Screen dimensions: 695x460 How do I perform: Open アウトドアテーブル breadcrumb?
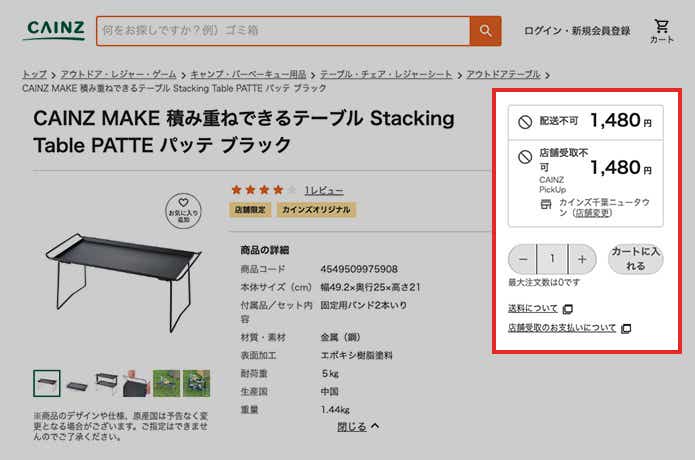click(x=503, y=74)
